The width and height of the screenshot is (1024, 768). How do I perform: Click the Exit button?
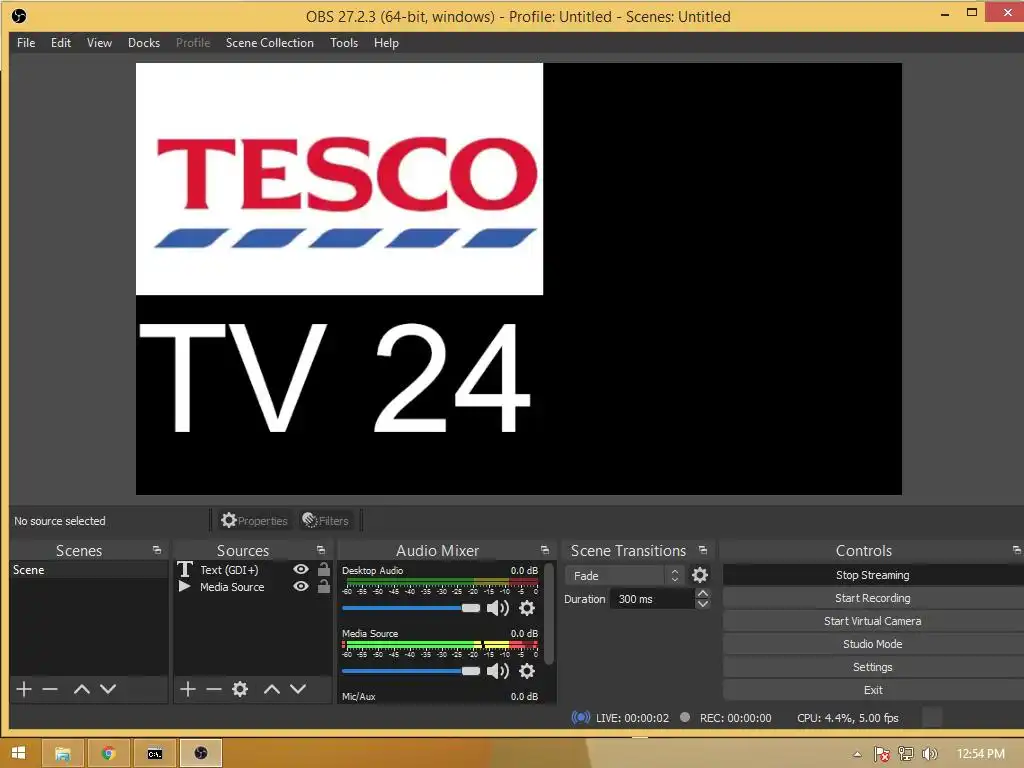[x=872, y=690]
